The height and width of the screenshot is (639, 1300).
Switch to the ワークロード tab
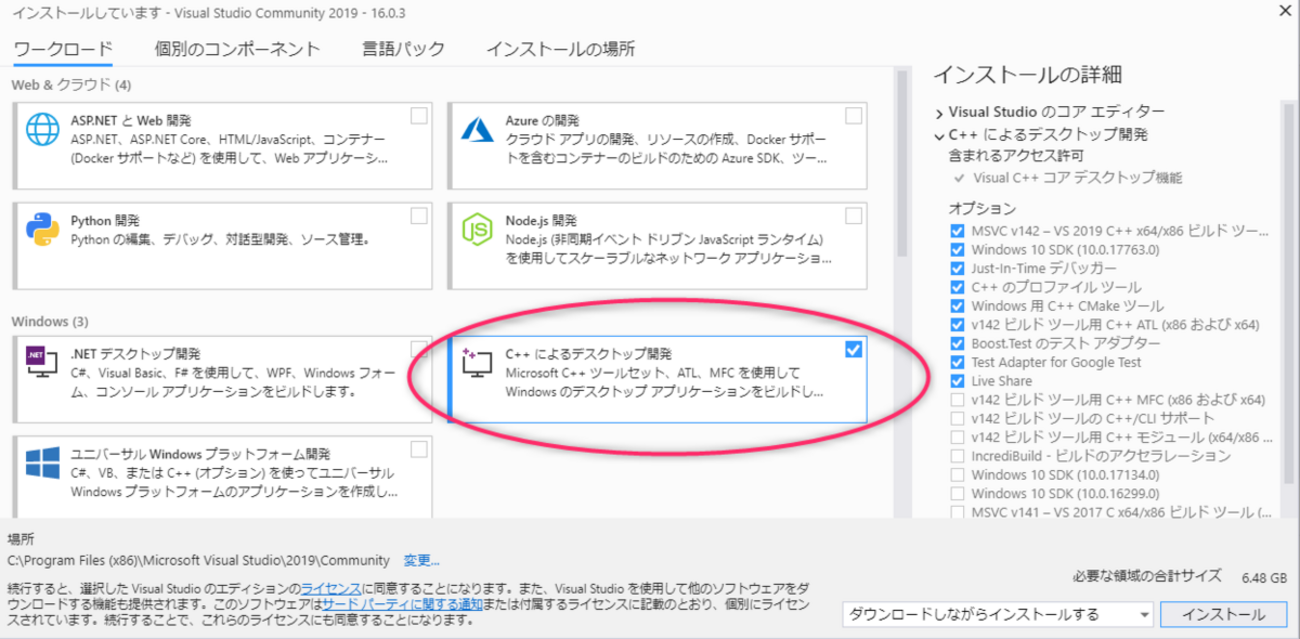(63, 49)
